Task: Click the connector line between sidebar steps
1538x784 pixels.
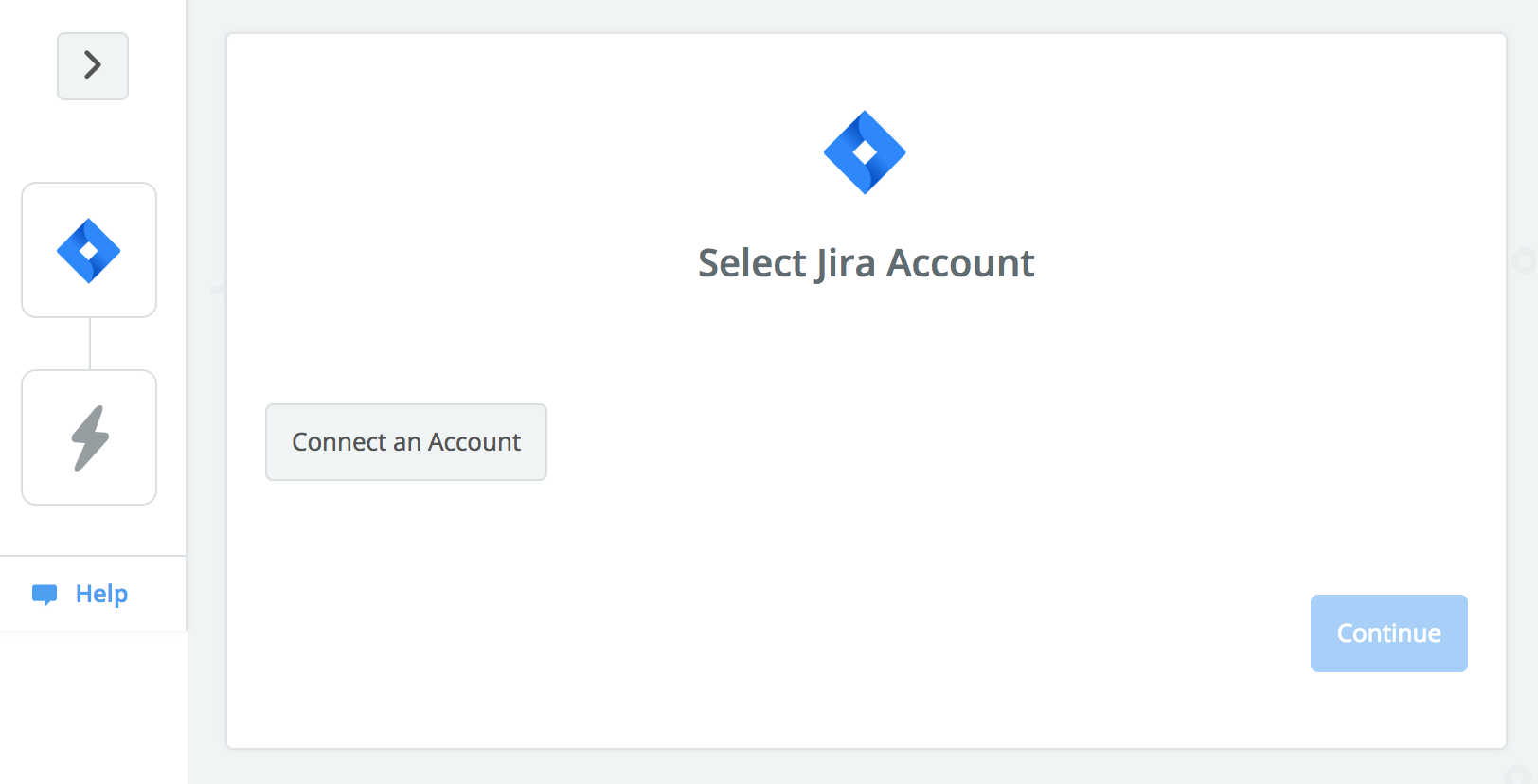Action: 90,344
